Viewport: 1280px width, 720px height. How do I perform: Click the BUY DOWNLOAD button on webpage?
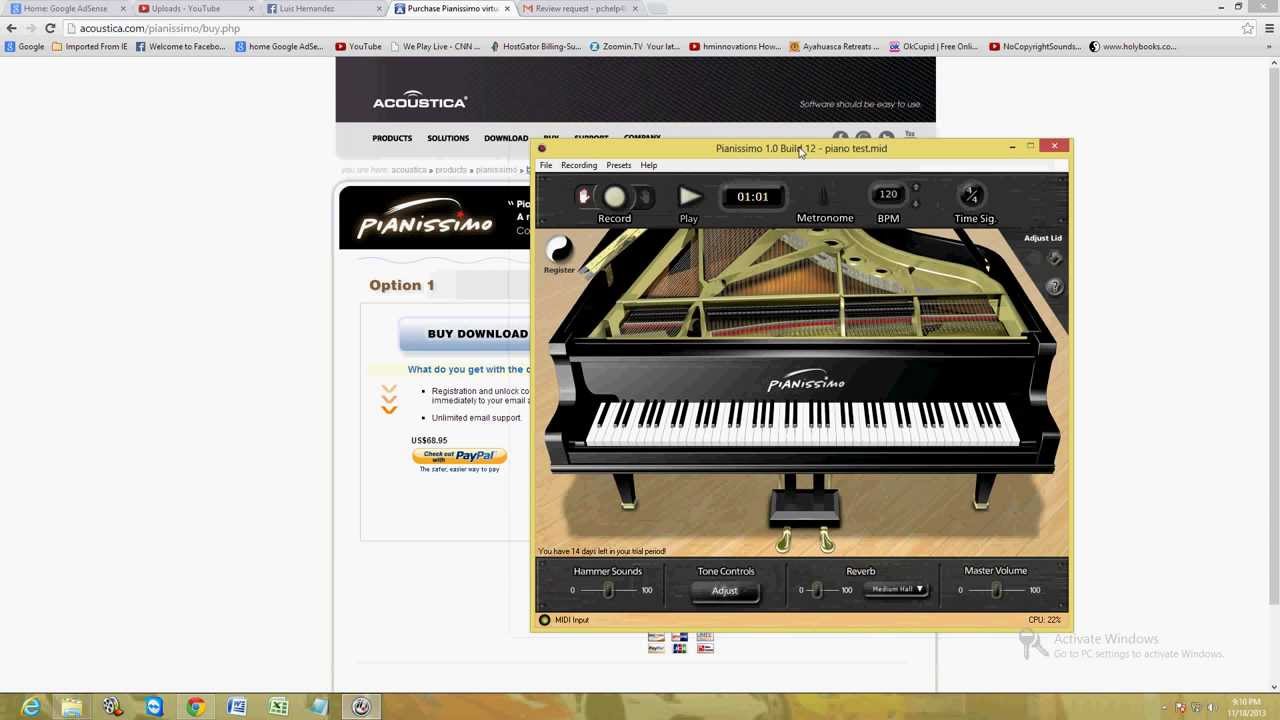tap(465, 334)
